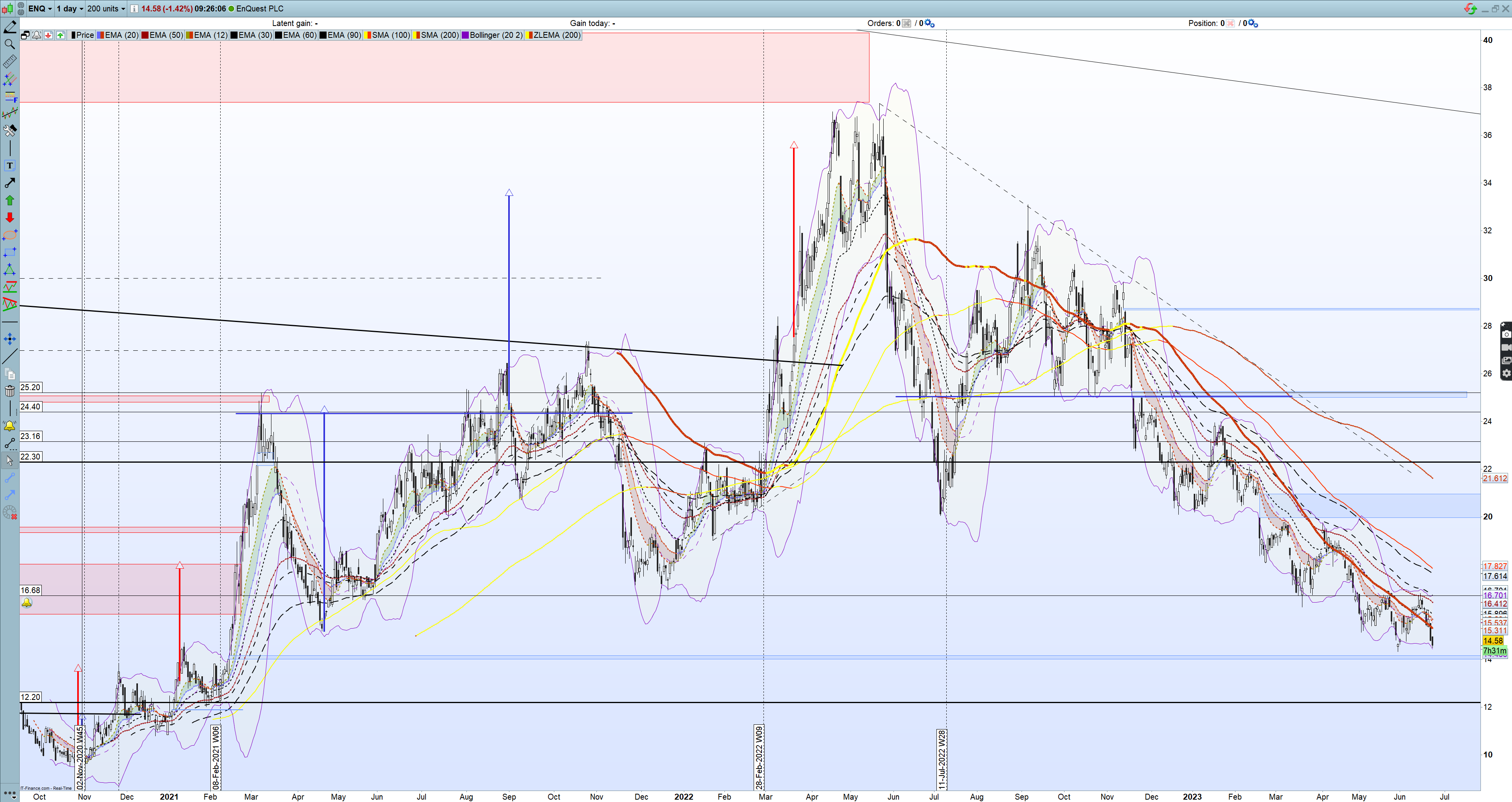
Task: Select the segment line tool
Action: point(9,443)
